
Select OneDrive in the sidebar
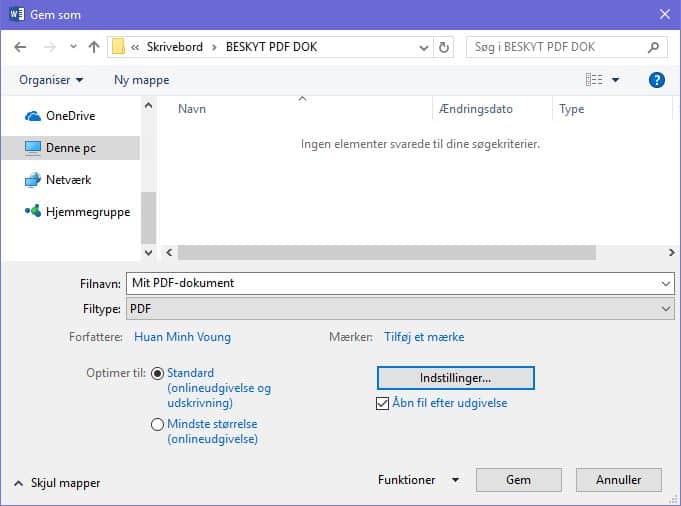tap(70, 116)
